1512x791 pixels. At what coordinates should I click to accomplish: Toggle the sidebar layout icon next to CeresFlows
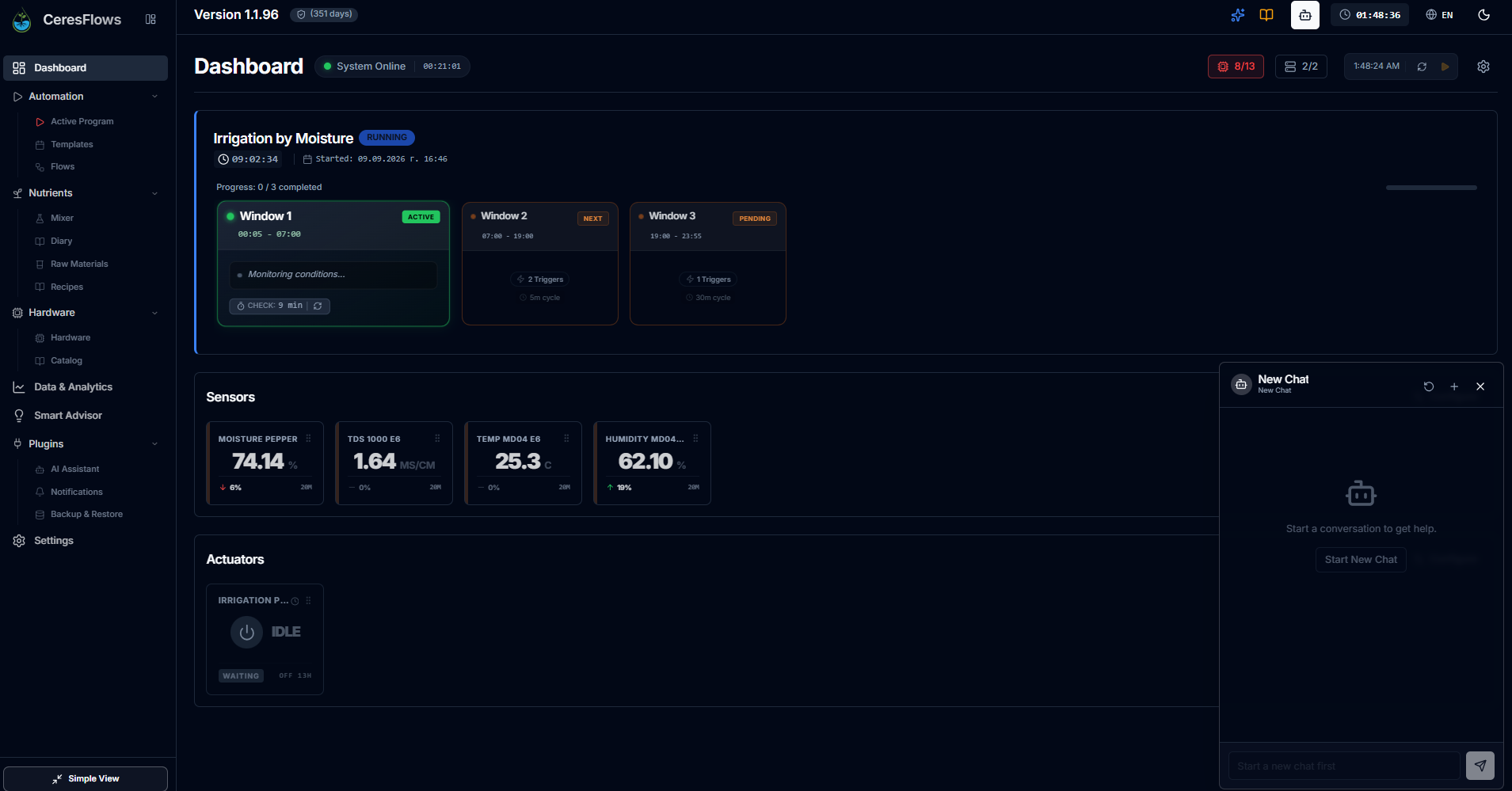(x=150, y=19)
